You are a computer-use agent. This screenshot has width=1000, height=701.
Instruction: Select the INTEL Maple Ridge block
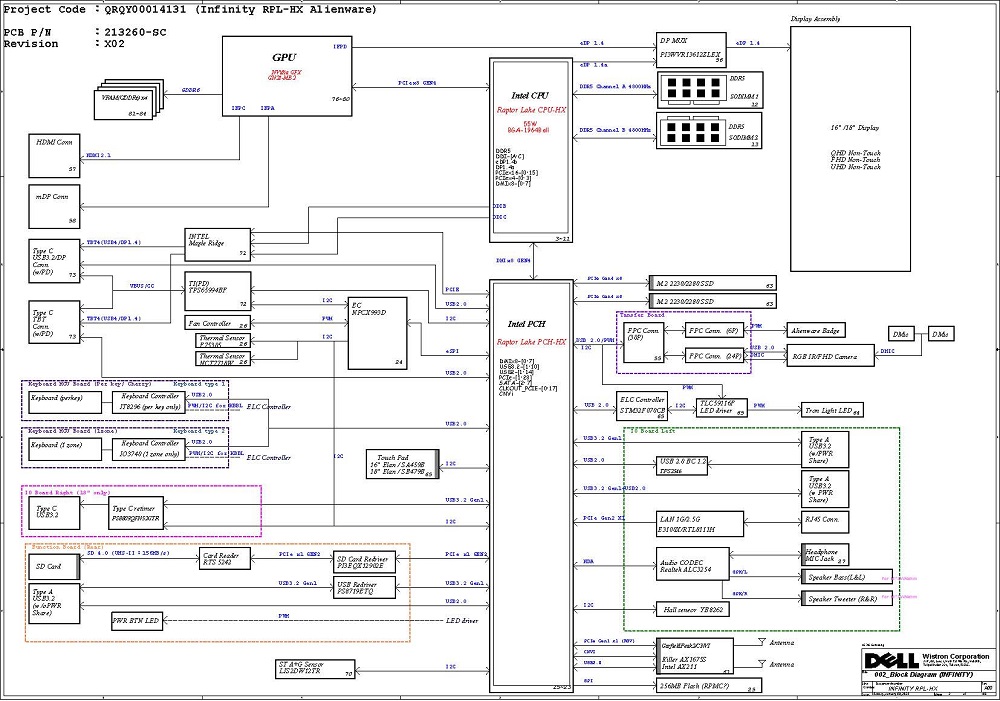point(218,244)
